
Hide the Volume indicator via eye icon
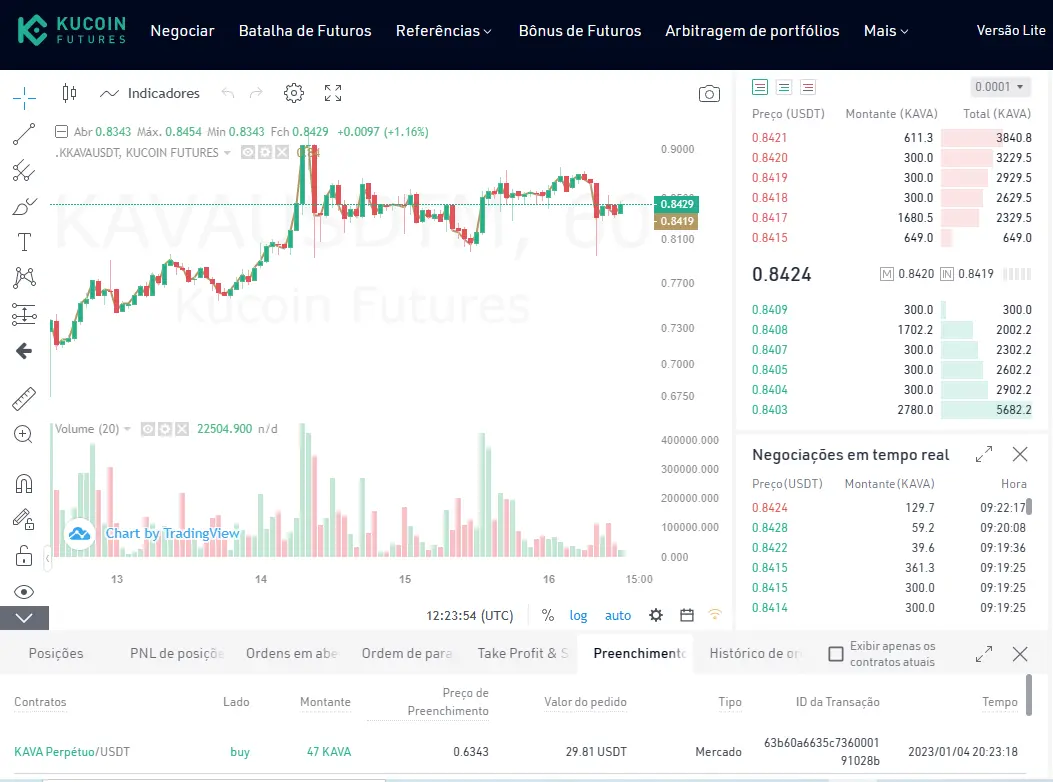148,429
